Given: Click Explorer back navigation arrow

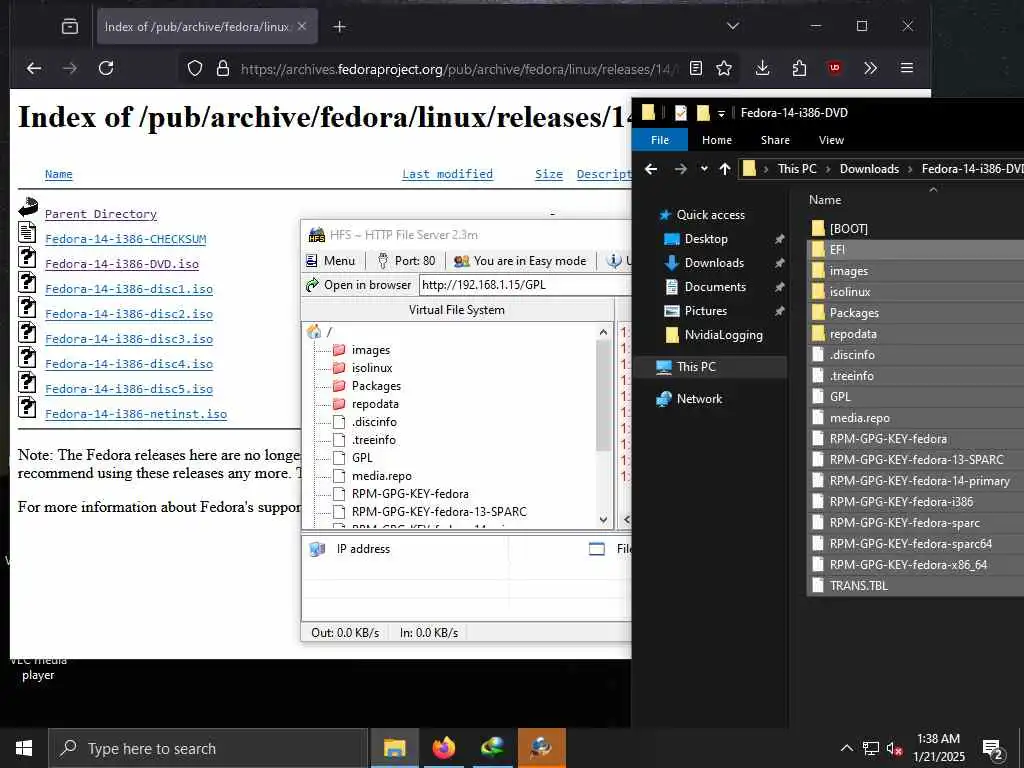Looking at the screenshot, I should (651, 169).
